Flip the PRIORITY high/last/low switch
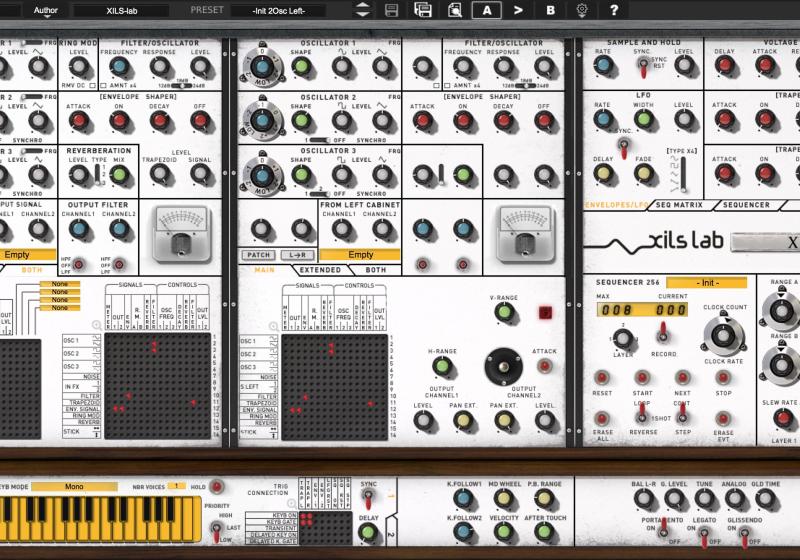Viewport: 800px width, 560px height. (216, 531)
